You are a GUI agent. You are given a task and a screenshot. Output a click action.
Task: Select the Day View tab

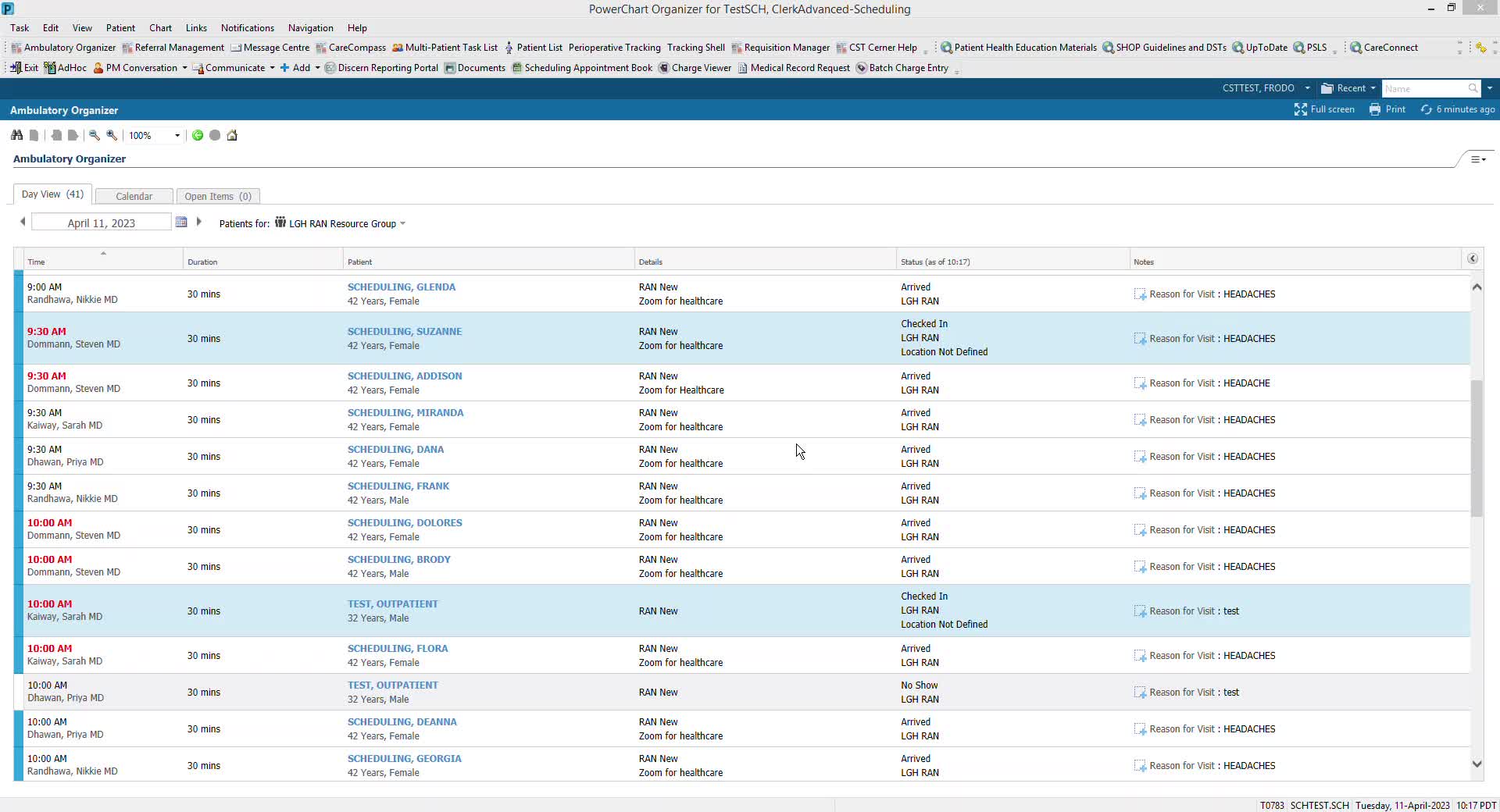coord(52,194)
